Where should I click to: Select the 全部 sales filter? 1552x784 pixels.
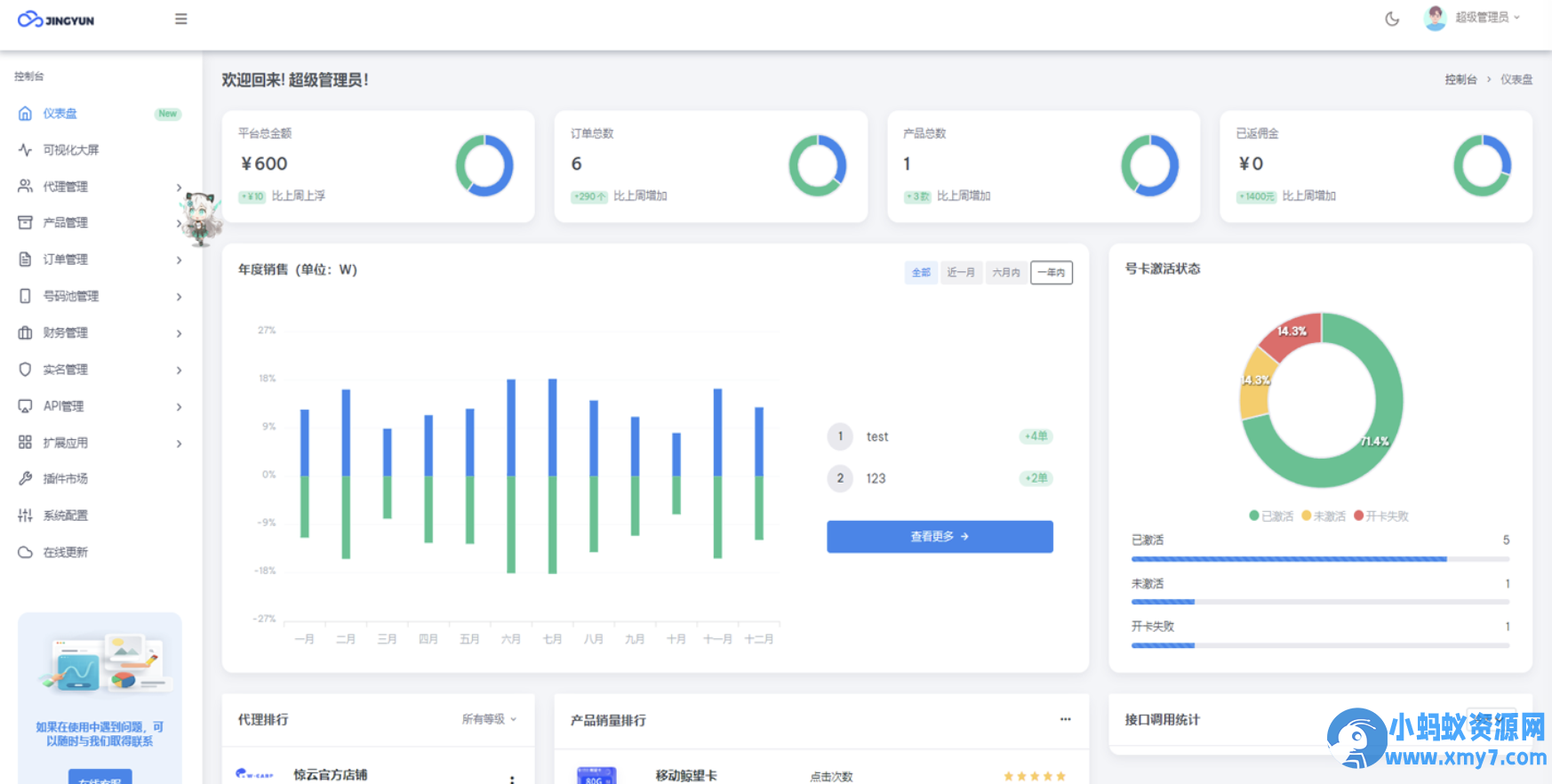coord(921,273)
